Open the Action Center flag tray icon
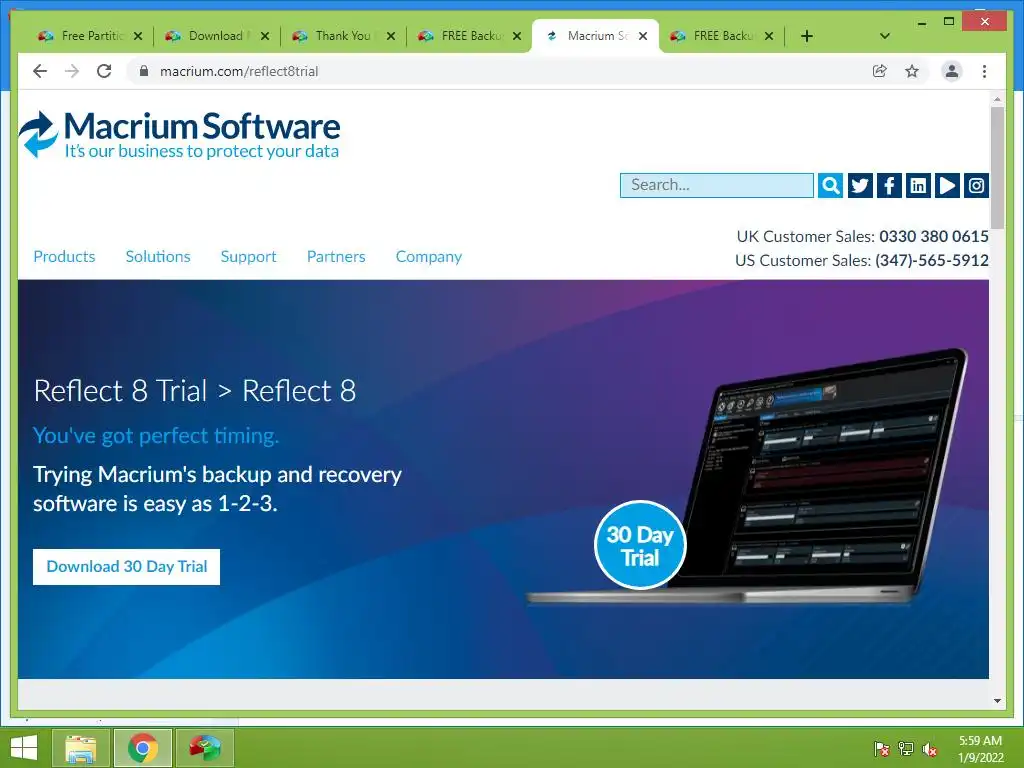This screenshot has width=1024, height=768. [x=882, y=749]
